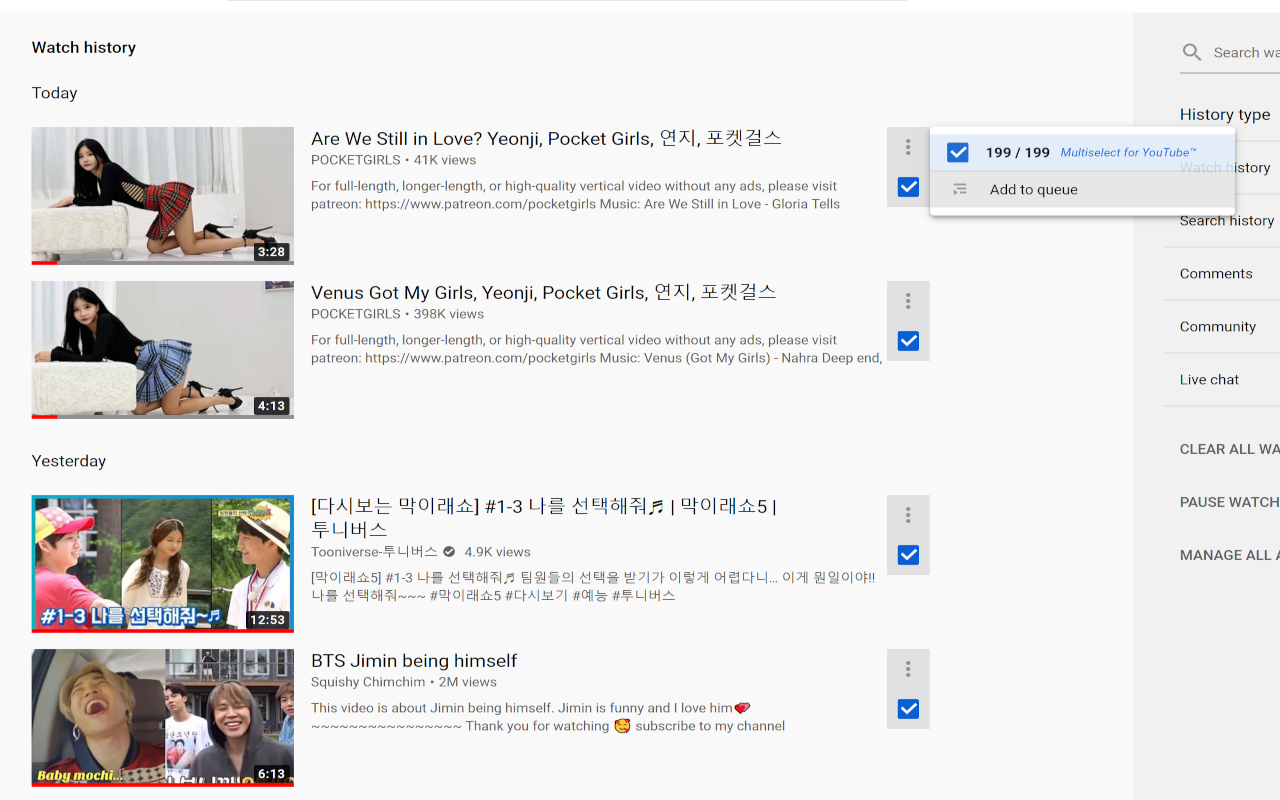The image size is (1280, 800).
Task: Uncheck the Venus Got My Girls video checkbox
Action: pos(908,341)
